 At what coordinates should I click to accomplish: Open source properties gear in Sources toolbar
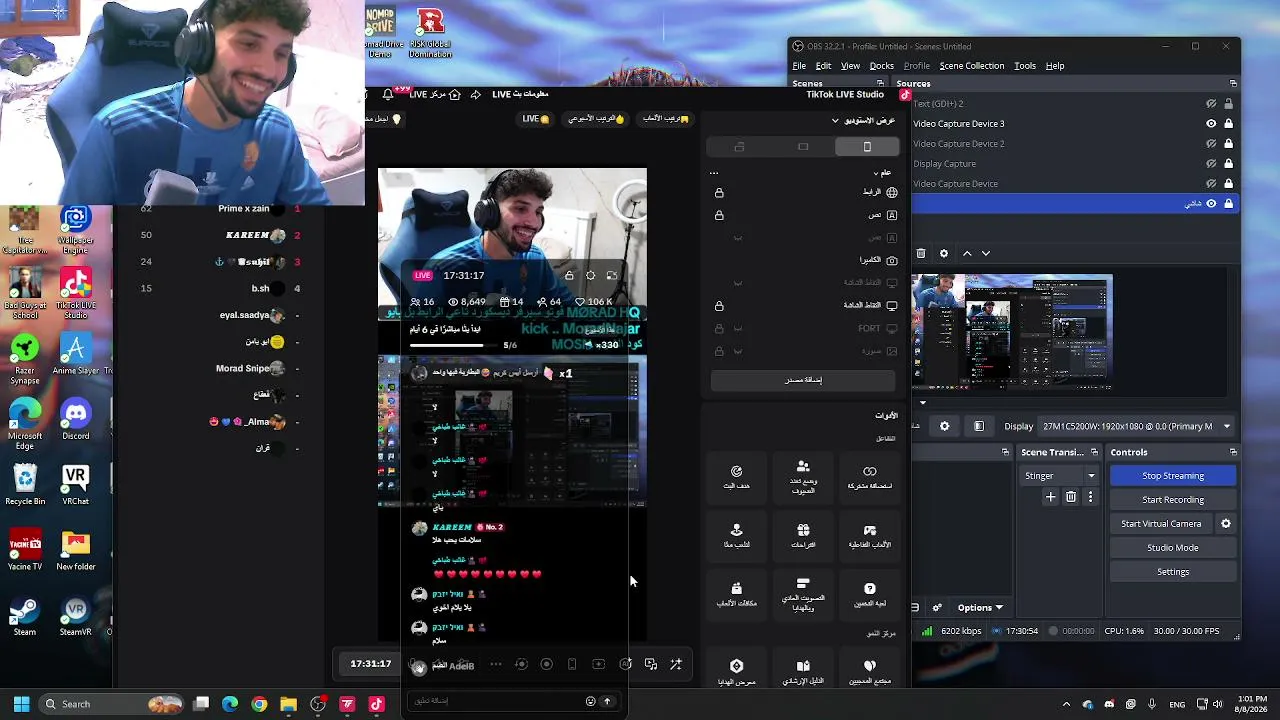coord(943,254)
